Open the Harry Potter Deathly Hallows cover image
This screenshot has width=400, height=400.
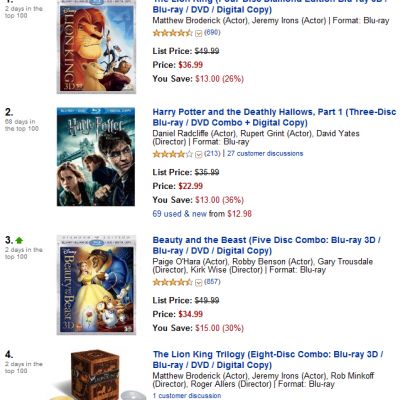(96, 157)
